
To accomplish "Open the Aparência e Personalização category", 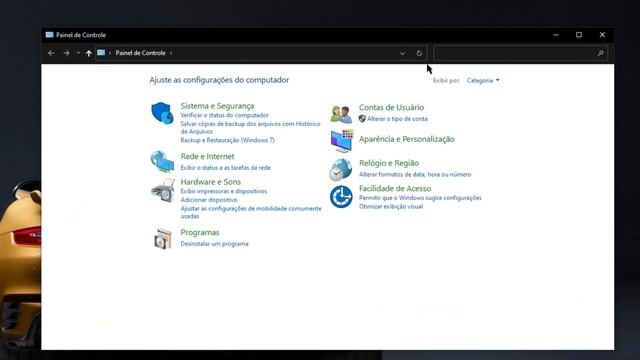I will click(x=407, y=139).
